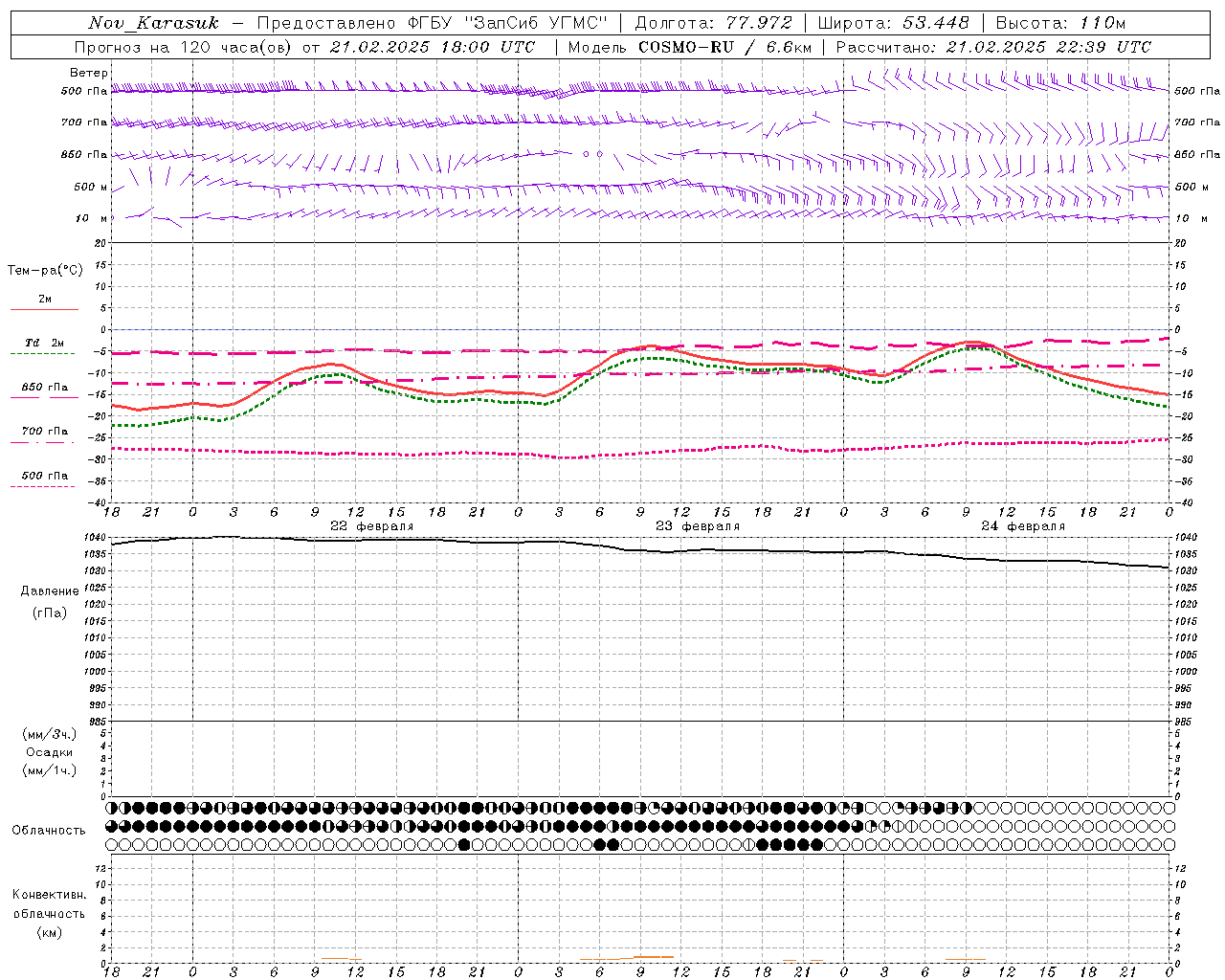Click the Td 2м dew point legend entry
The image size is (1225, 980).
pos(44,343)
